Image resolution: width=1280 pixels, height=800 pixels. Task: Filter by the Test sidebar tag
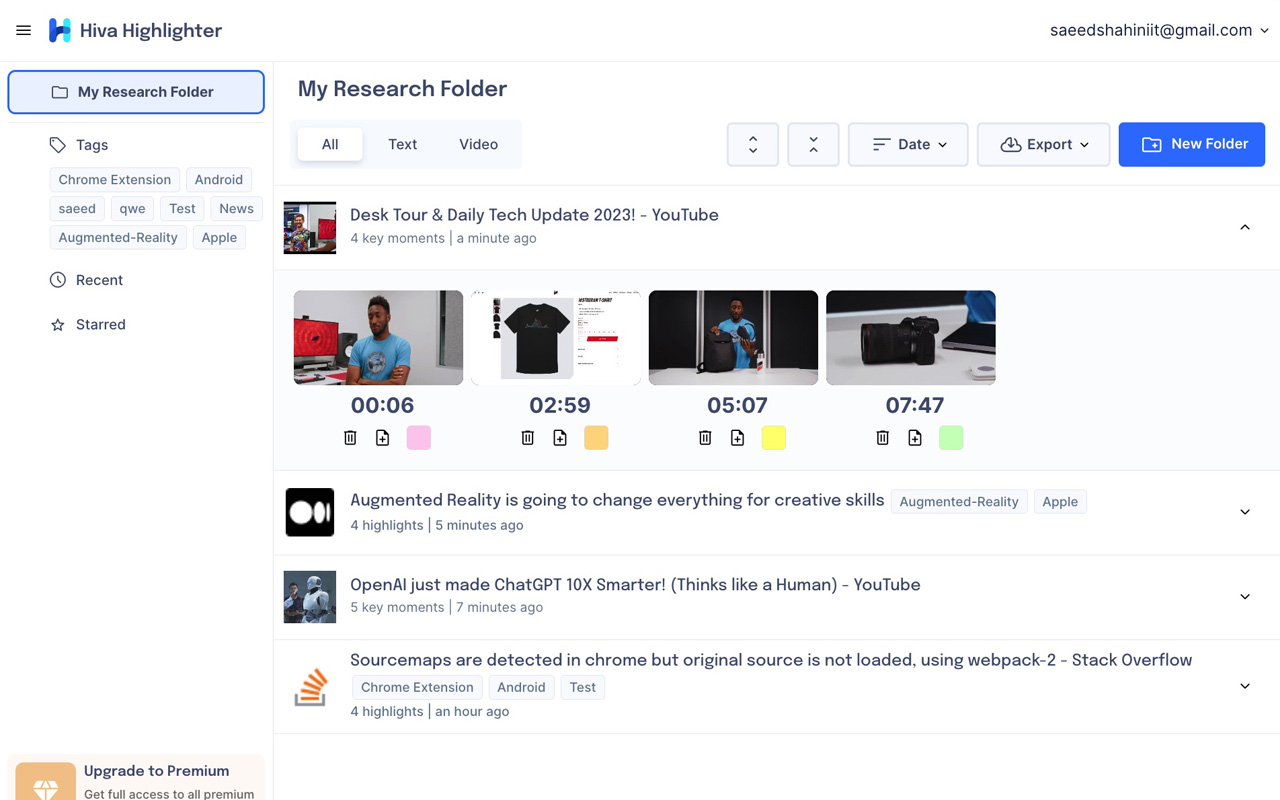[x=182, y=209]
